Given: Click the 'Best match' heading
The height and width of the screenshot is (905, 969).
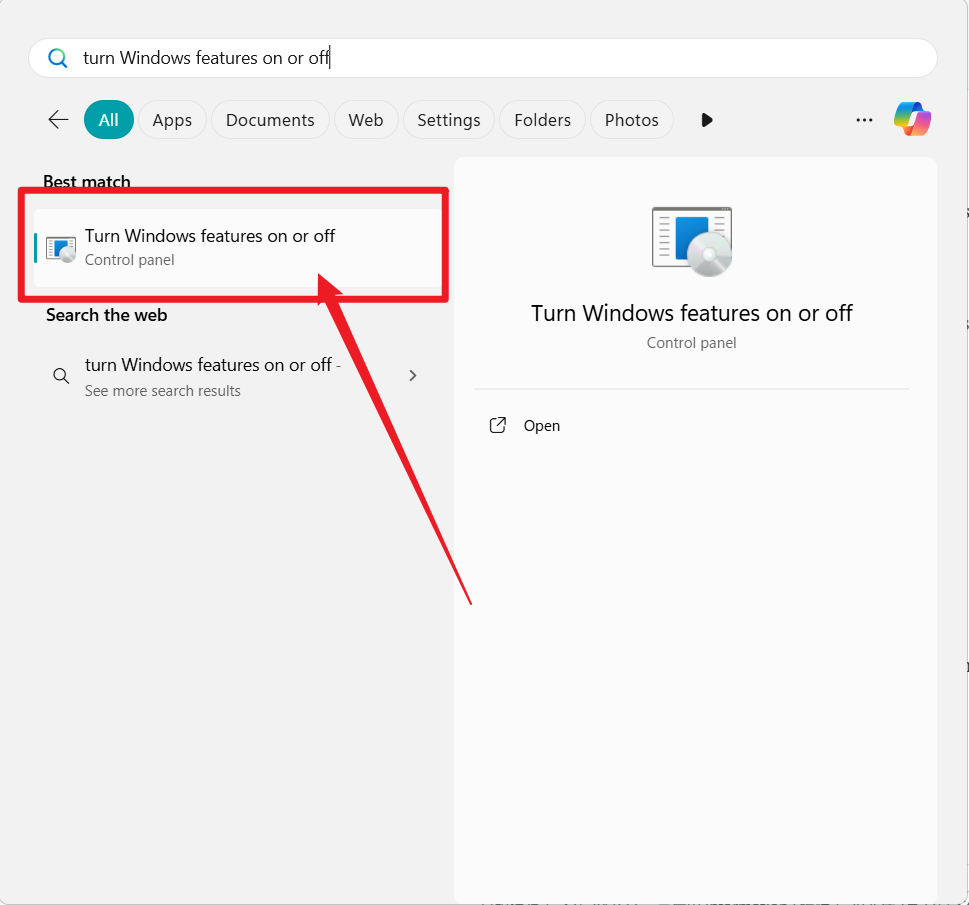Looking at the screenshot, I should click(87, 181).
